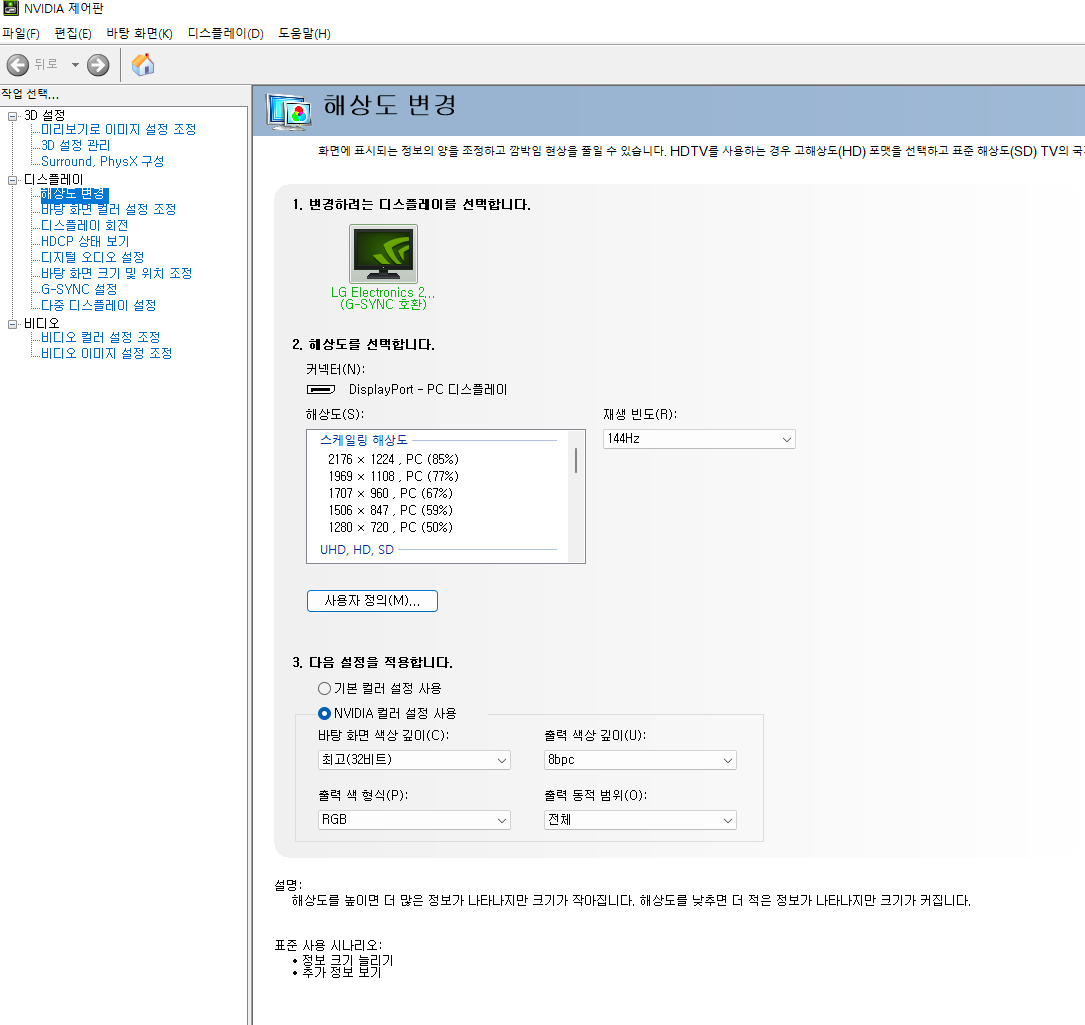Select 해상도 변경 in tree
Viewport: 1085px width, 1025px height.
click(74, 194)
